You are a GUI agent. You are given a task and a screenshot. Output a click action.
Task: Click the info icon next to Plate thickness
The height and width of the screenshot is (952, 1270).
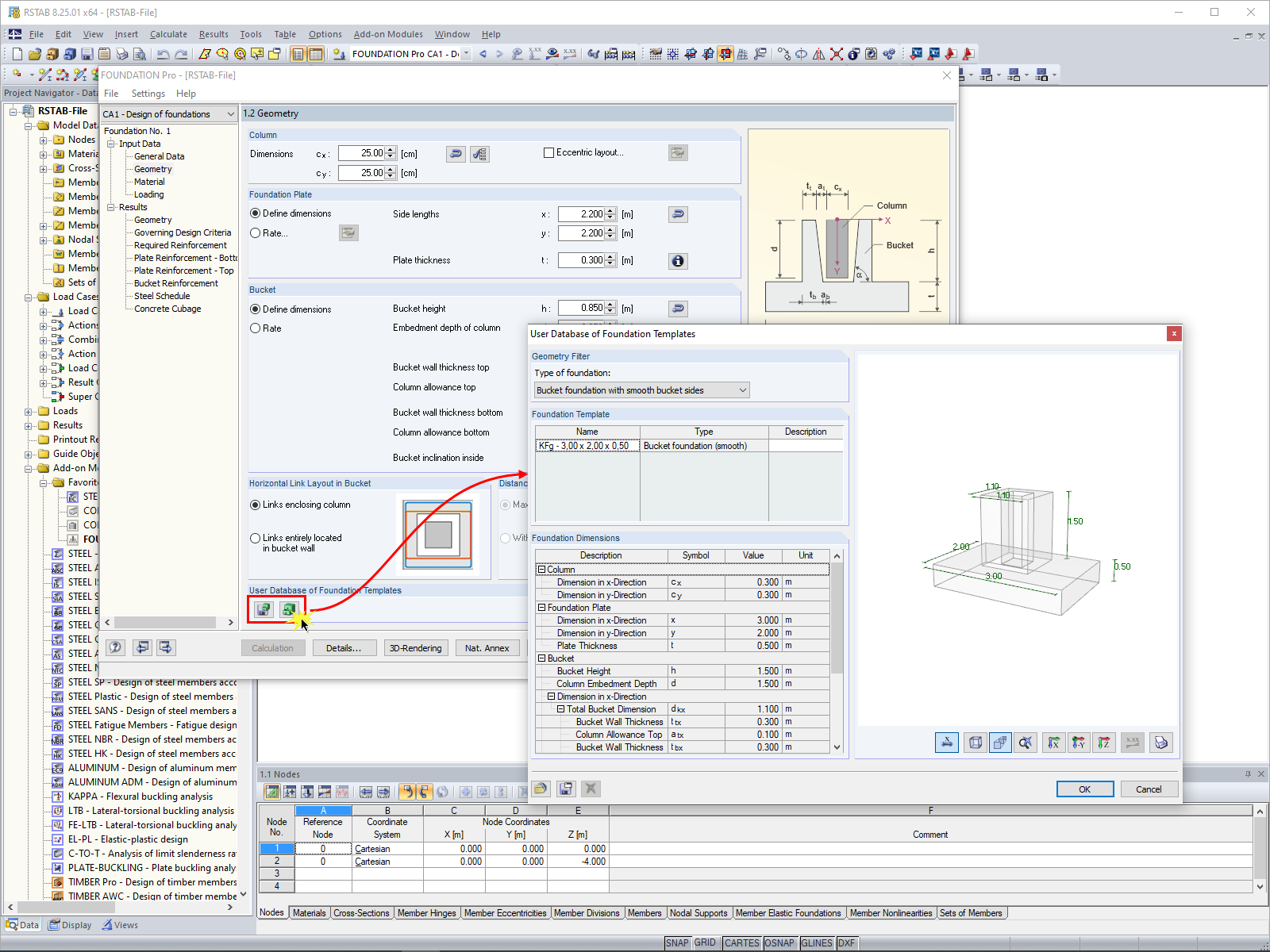coord(678,260)
